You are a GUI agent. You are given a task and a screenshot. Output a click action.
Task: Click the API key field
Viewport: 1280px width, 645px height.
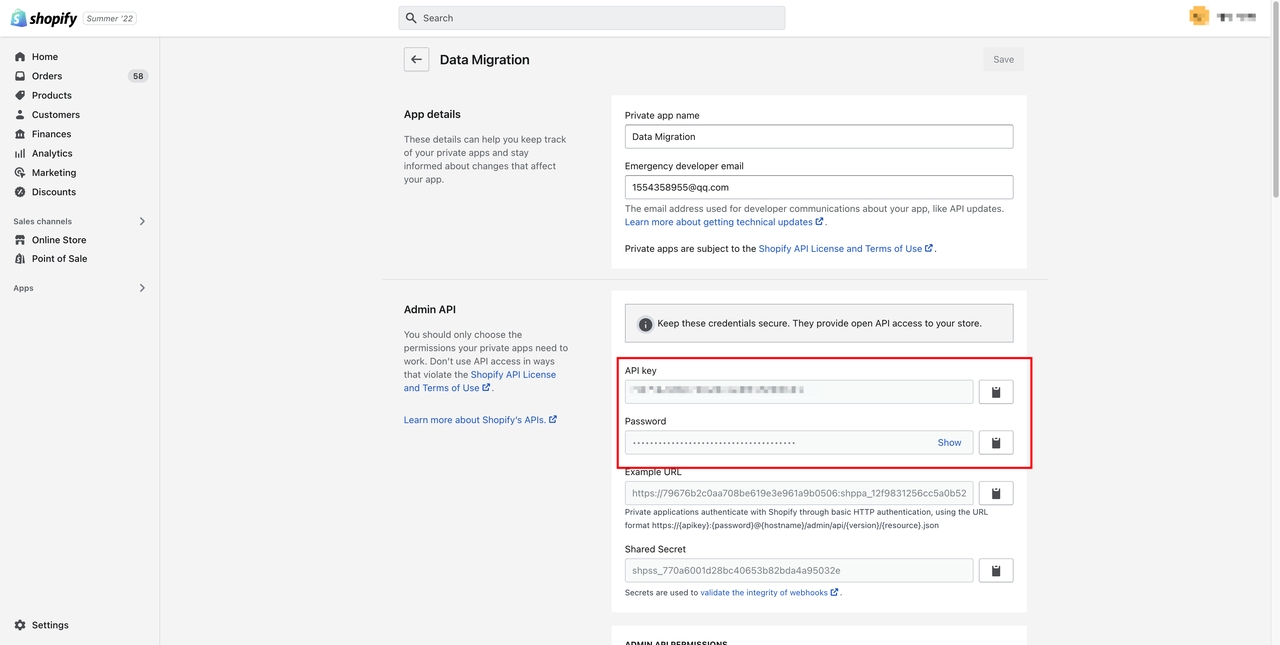point(799,392)
